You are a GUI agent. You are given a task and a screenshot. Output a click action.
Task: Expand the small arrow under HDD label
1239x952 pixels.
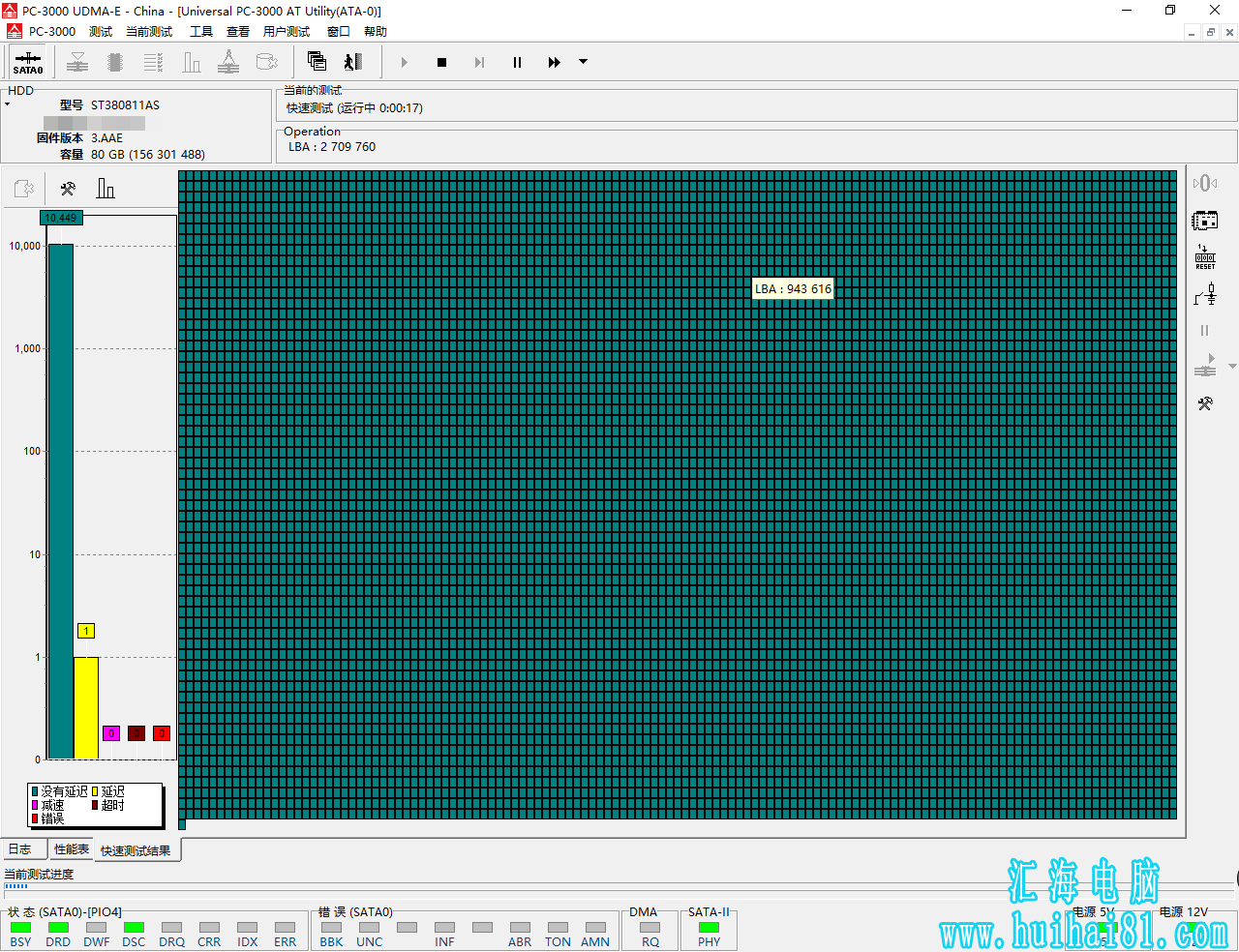coord(7,104)
